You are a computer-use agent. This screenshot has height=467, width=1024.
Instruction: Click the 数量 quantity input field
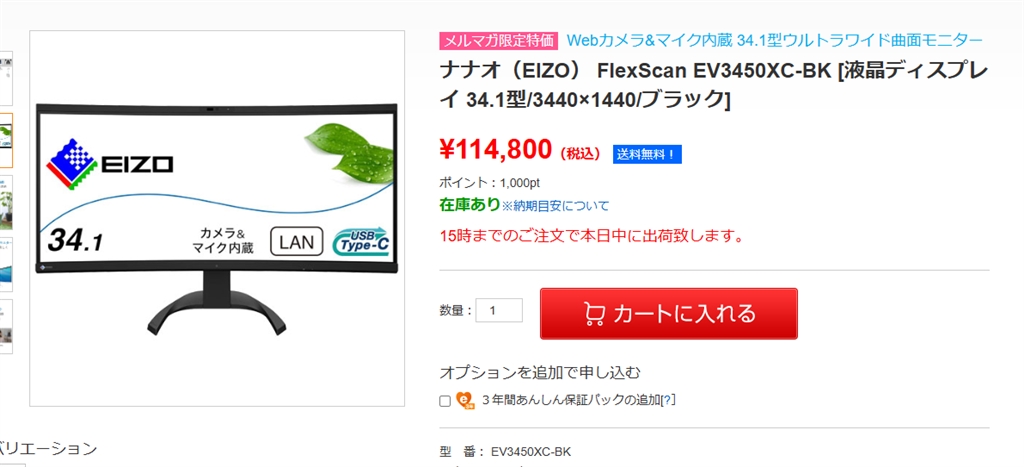click(499, 310)
